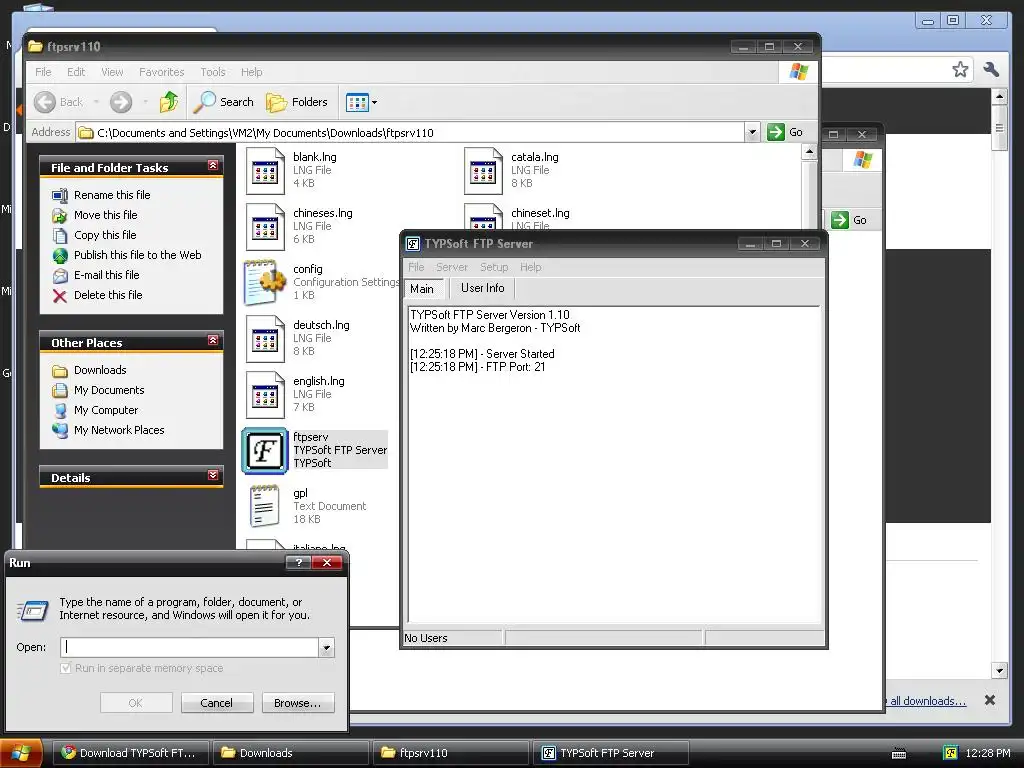Expand the Details panel
The image size is (1024, 768).
pos(213,475)
